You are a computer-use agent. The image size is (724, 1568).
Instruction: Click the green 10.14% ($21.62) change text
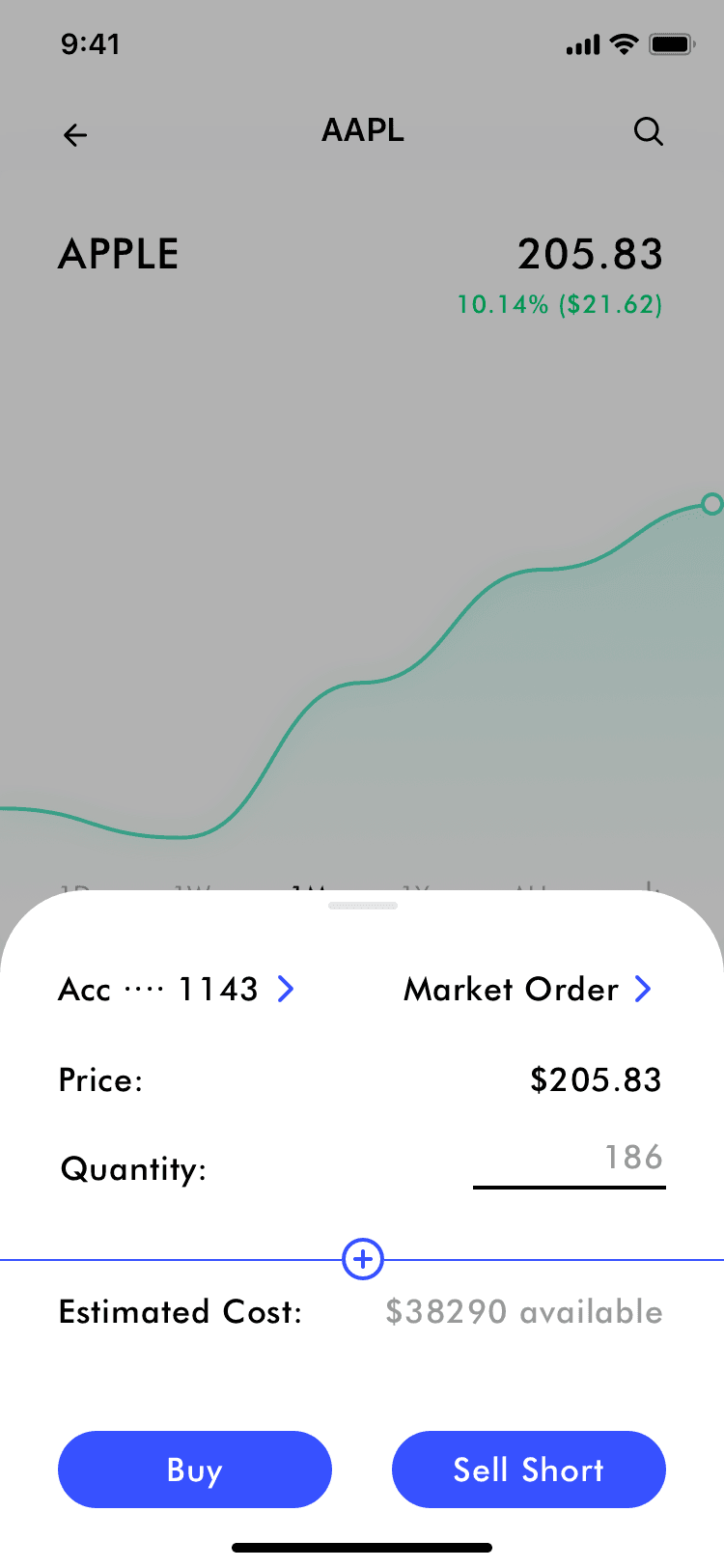[560, 305]
